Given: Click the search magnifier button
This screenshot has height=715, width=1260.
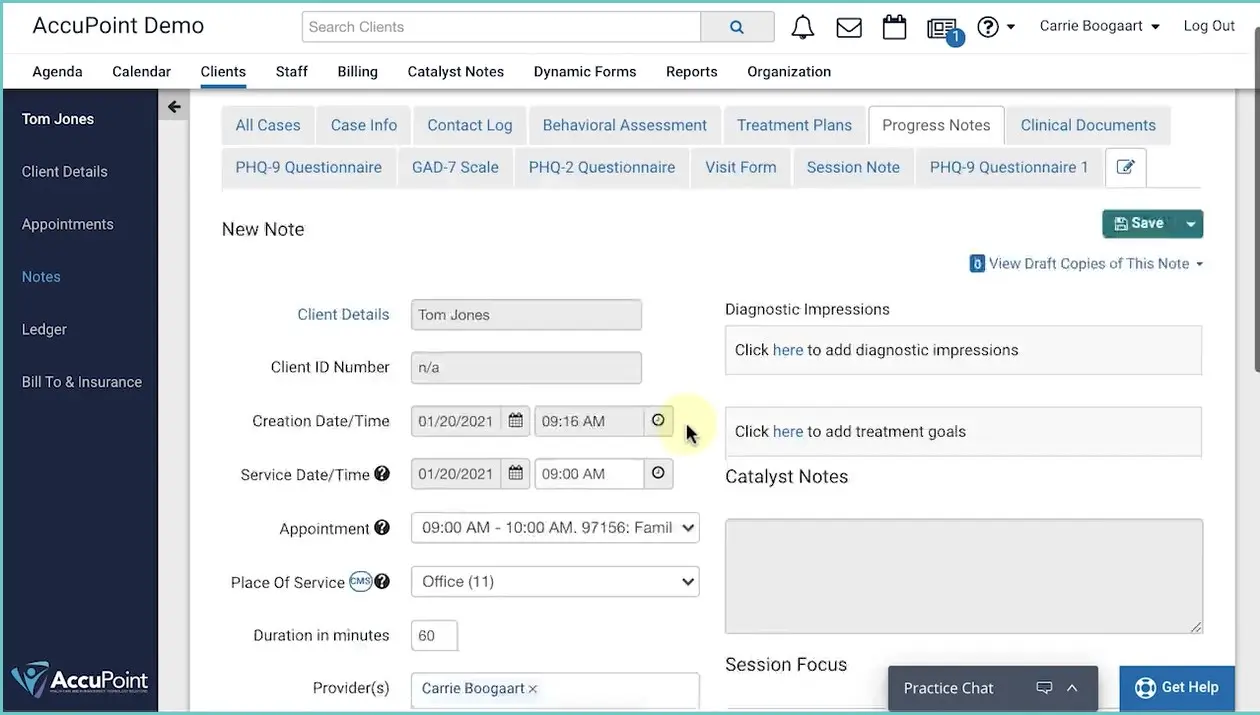Looking at the screenshot, I should [737, 26].
